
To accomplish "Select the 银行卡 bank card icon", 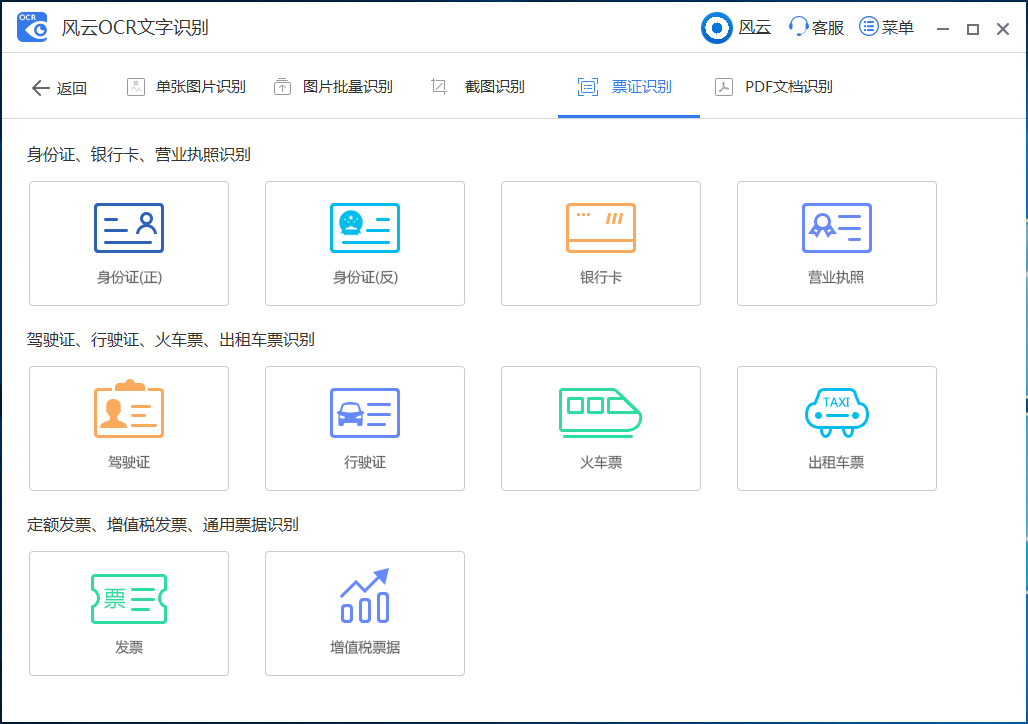I will click(601, 228).
